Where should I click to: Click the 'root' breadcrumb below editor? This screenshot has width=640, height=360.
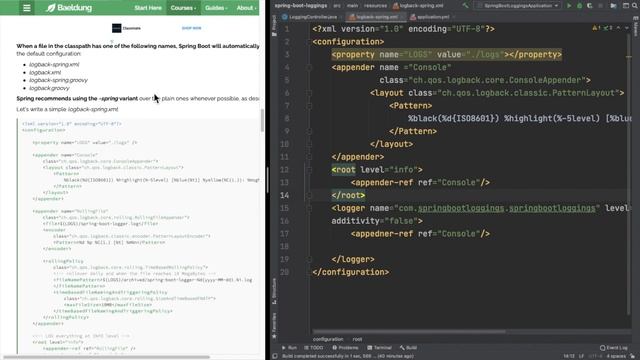(x=357, y=339)
